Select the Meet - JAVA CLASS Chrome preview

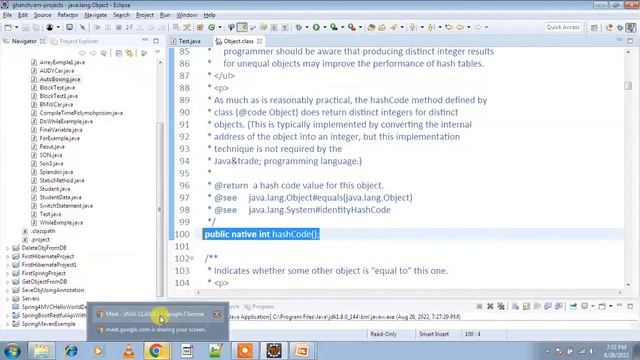point(155,314)
